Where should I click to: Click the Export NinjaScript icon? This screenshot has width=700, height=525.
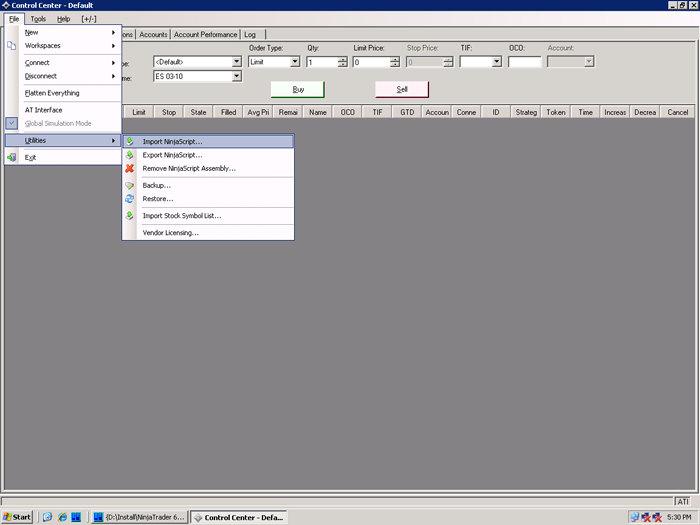click(x=130, y=155)
